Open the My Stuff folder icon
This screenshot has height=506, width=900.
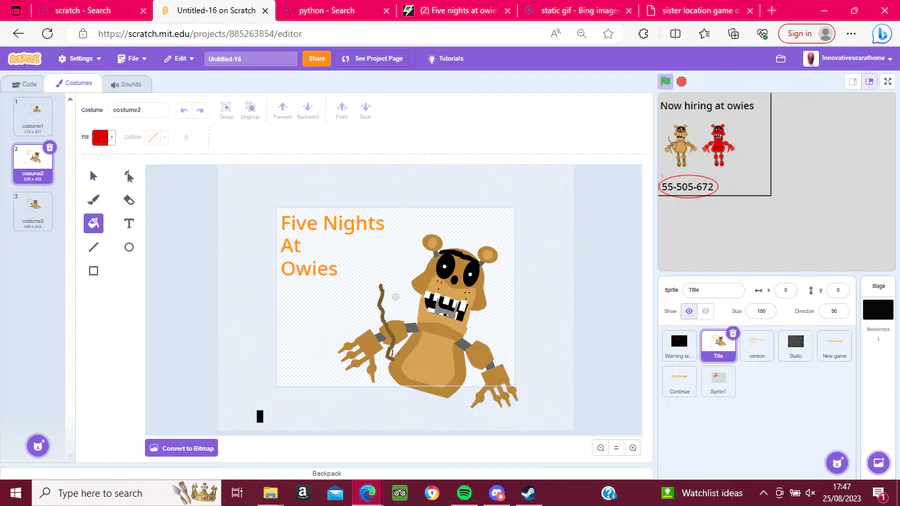pyautogui.click(x=781, y=59)
